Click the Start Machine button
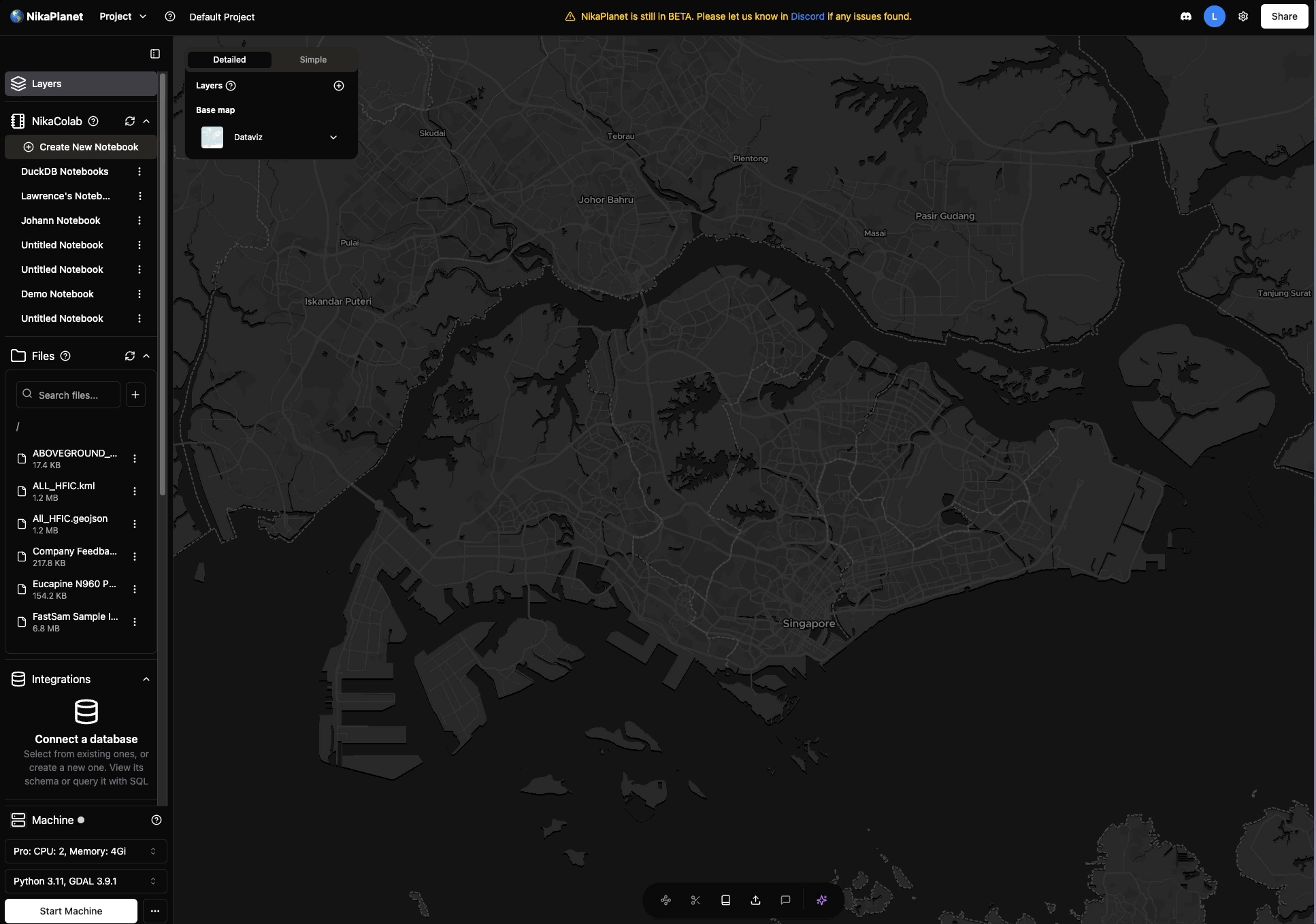1316x924 pixels. click(71, 911)
